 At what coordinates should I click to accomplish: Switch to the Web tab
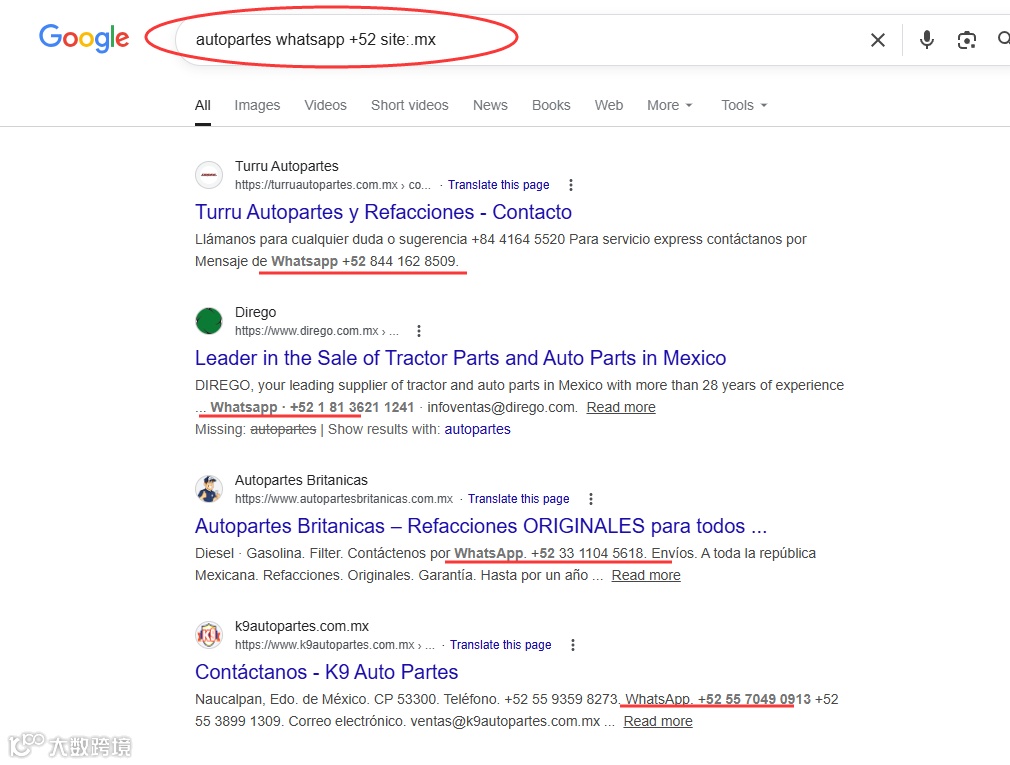(x=609, y=105)
